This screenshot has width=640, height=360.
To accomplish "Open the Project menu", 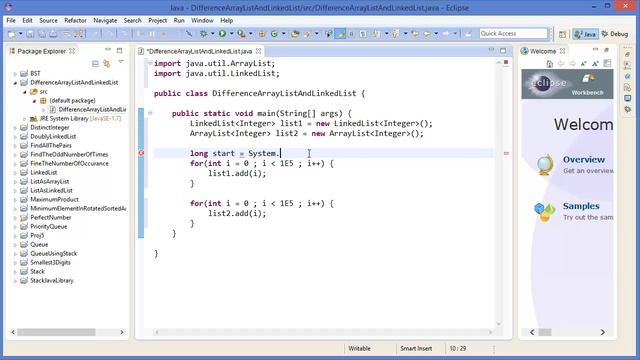I will click(x=157, y=20).
